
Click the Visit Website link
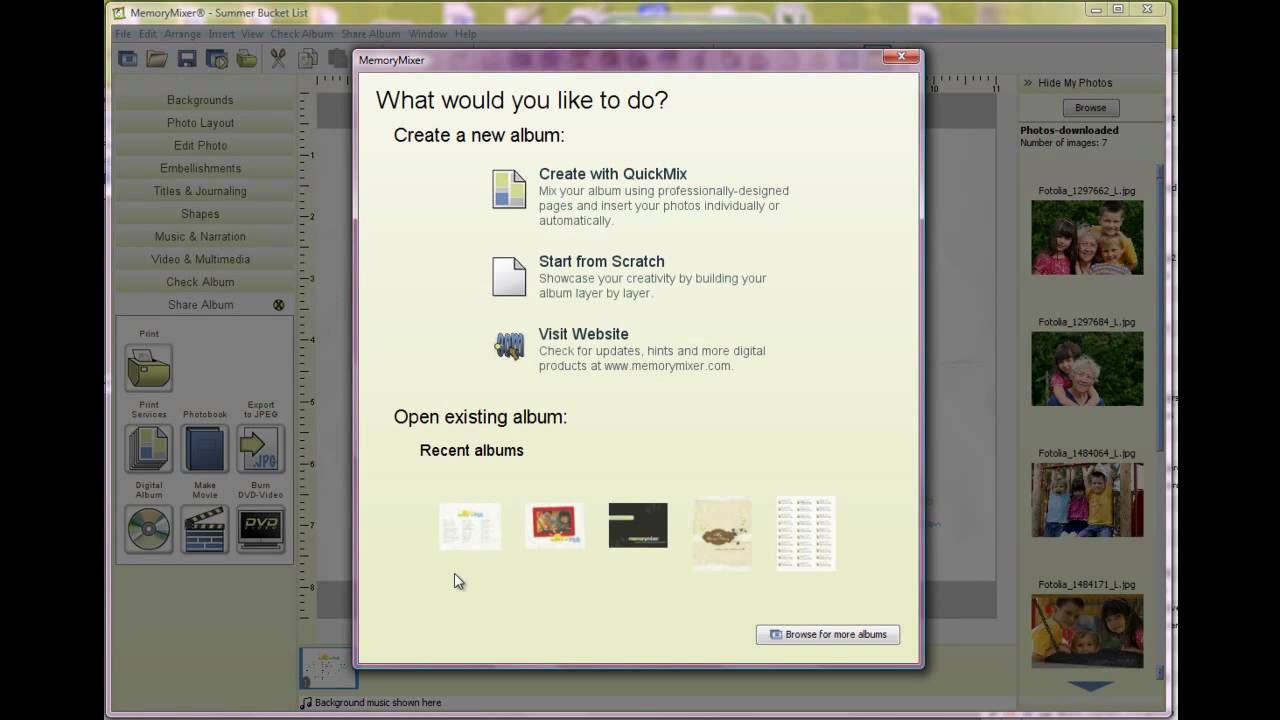583,334
